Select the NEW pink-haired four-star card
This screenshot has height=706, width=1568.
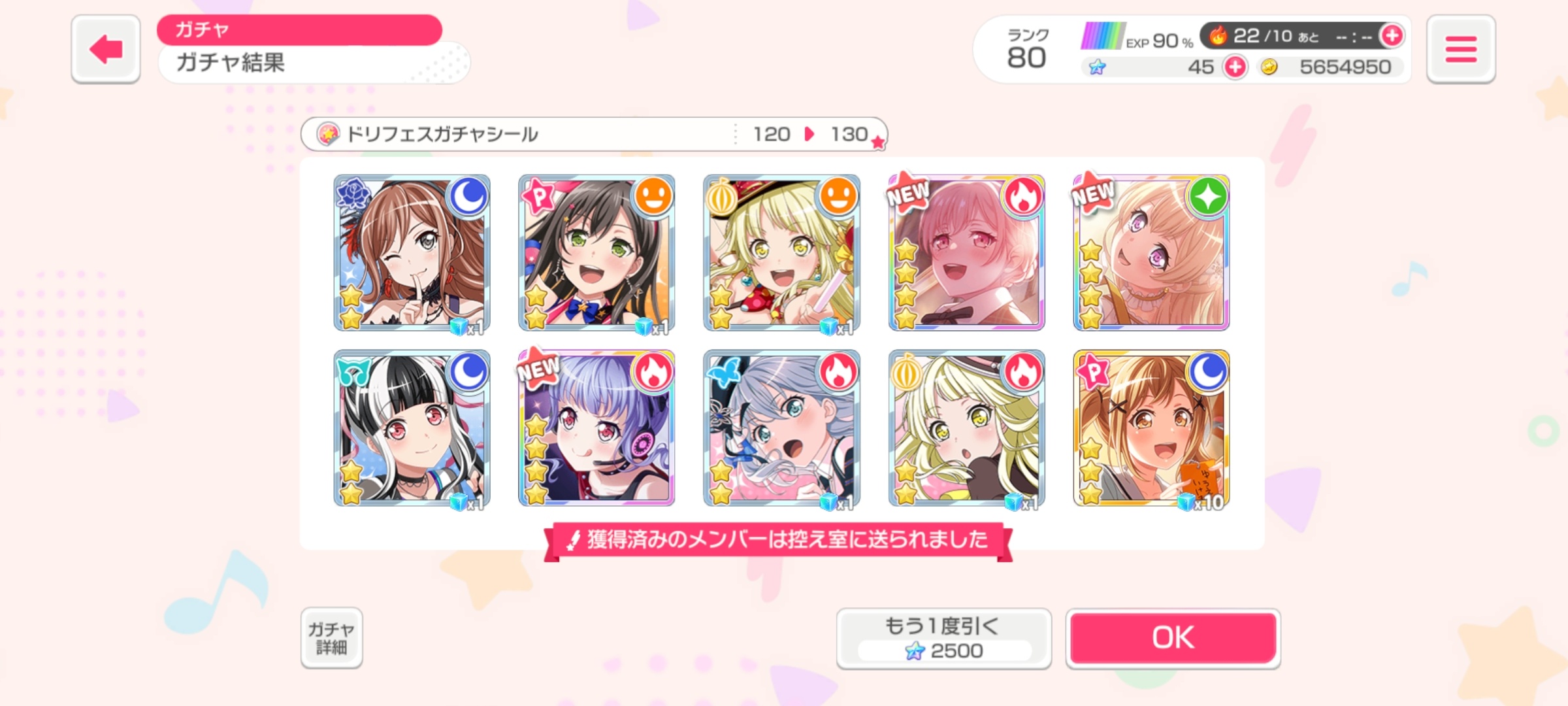966,252
